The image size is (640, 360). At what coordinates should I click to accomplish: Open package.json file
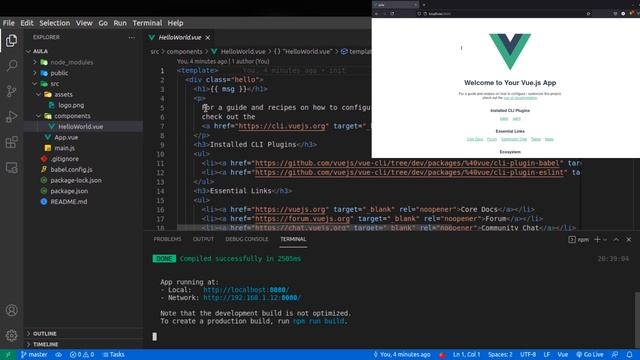pos(69,191)
